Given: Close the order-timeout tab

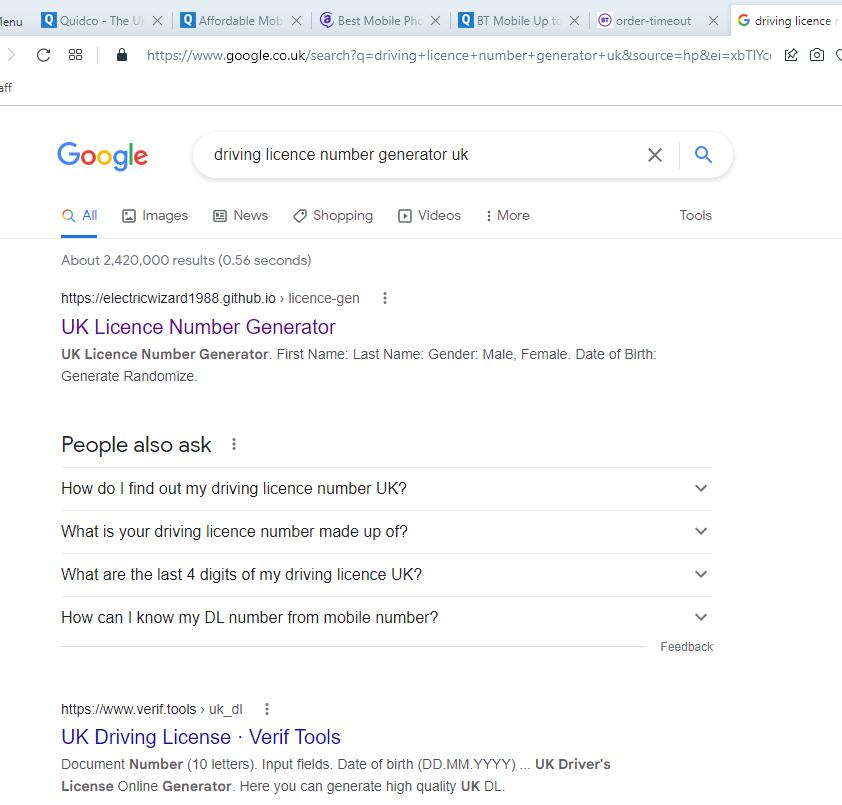Looking at the screenshot, I should 714,21.
